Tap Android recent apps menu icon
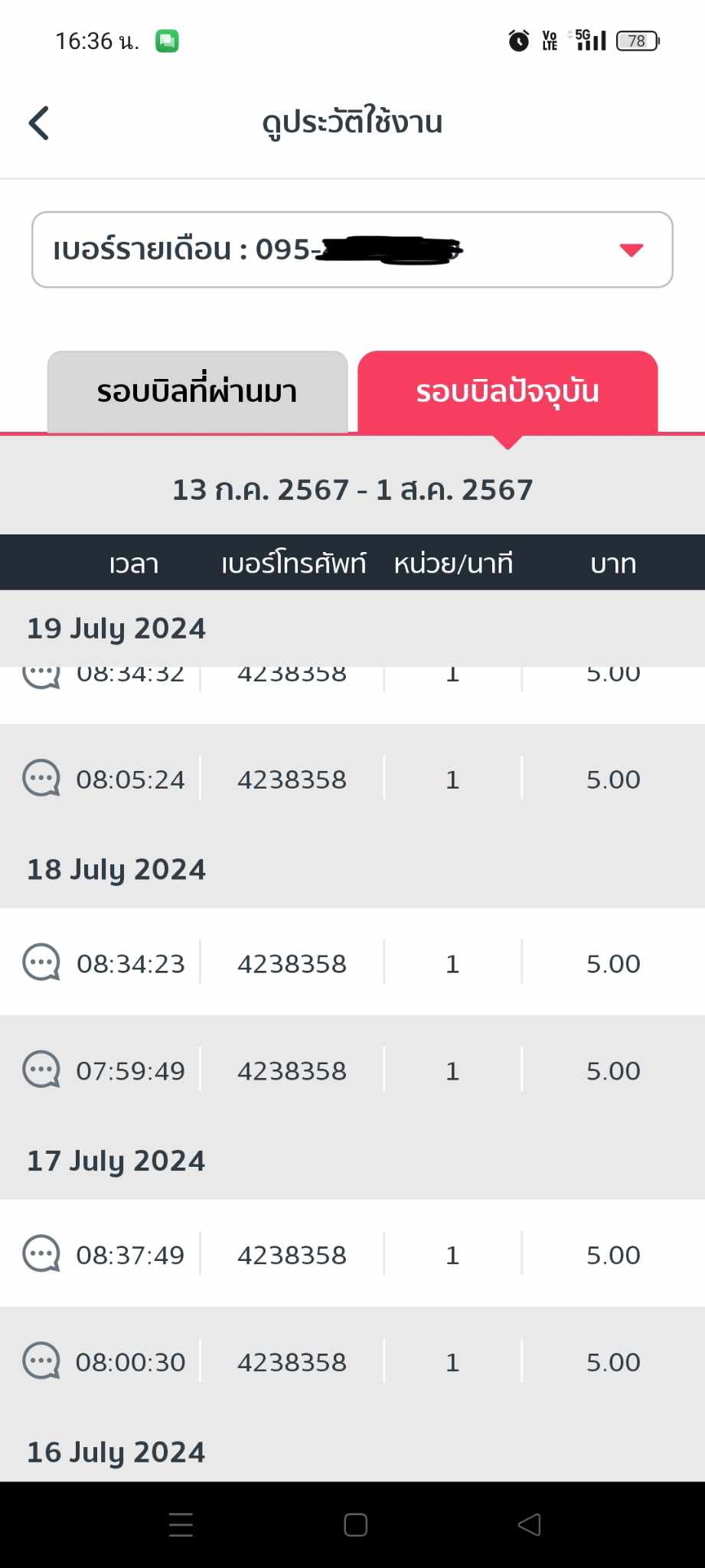 (x=181, y=1524)
